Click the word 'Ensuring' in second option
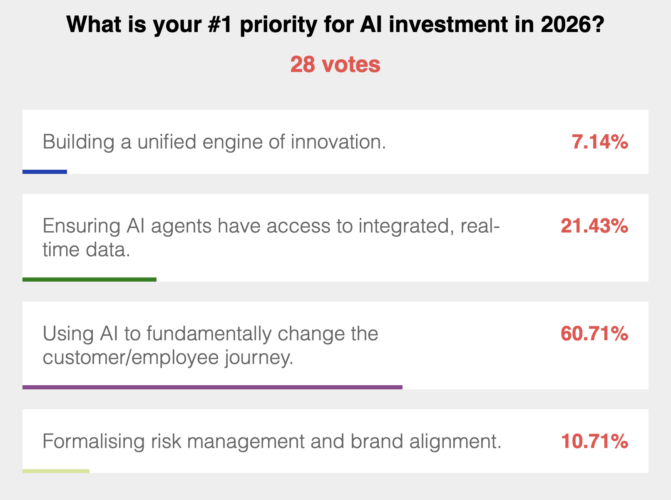671x500 pixels. 81,226
